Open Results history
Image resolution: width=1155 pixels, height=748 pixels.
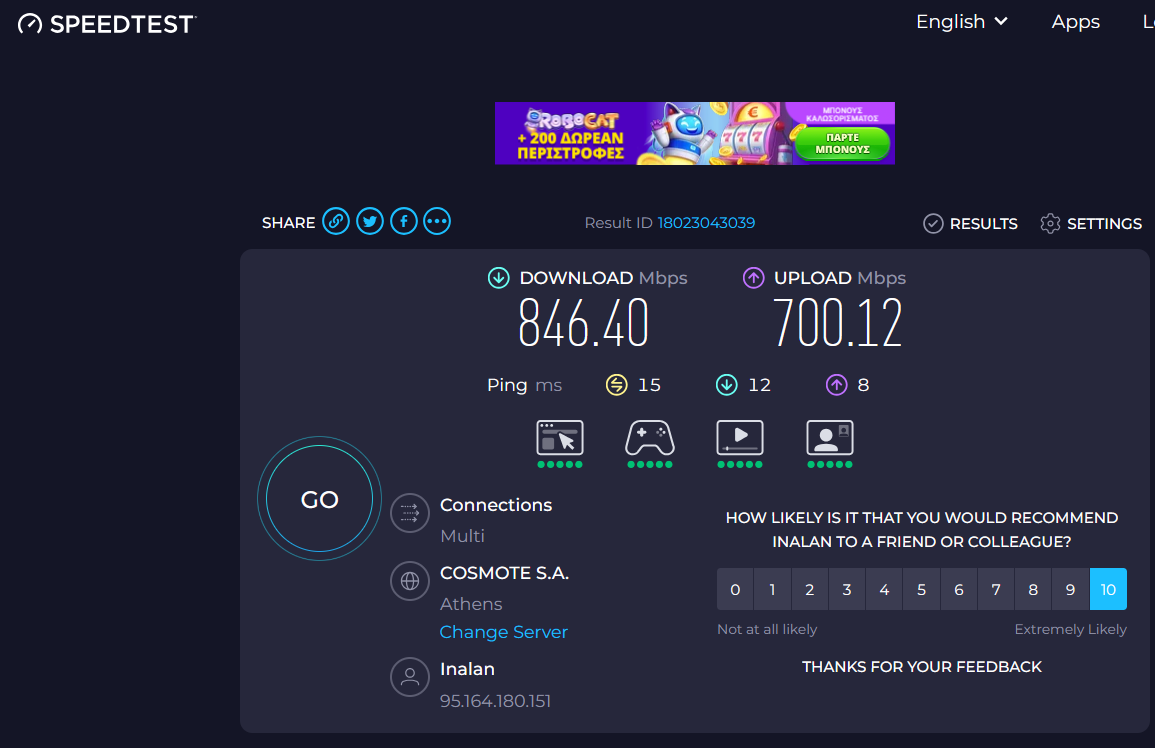[x=970, y=223]
